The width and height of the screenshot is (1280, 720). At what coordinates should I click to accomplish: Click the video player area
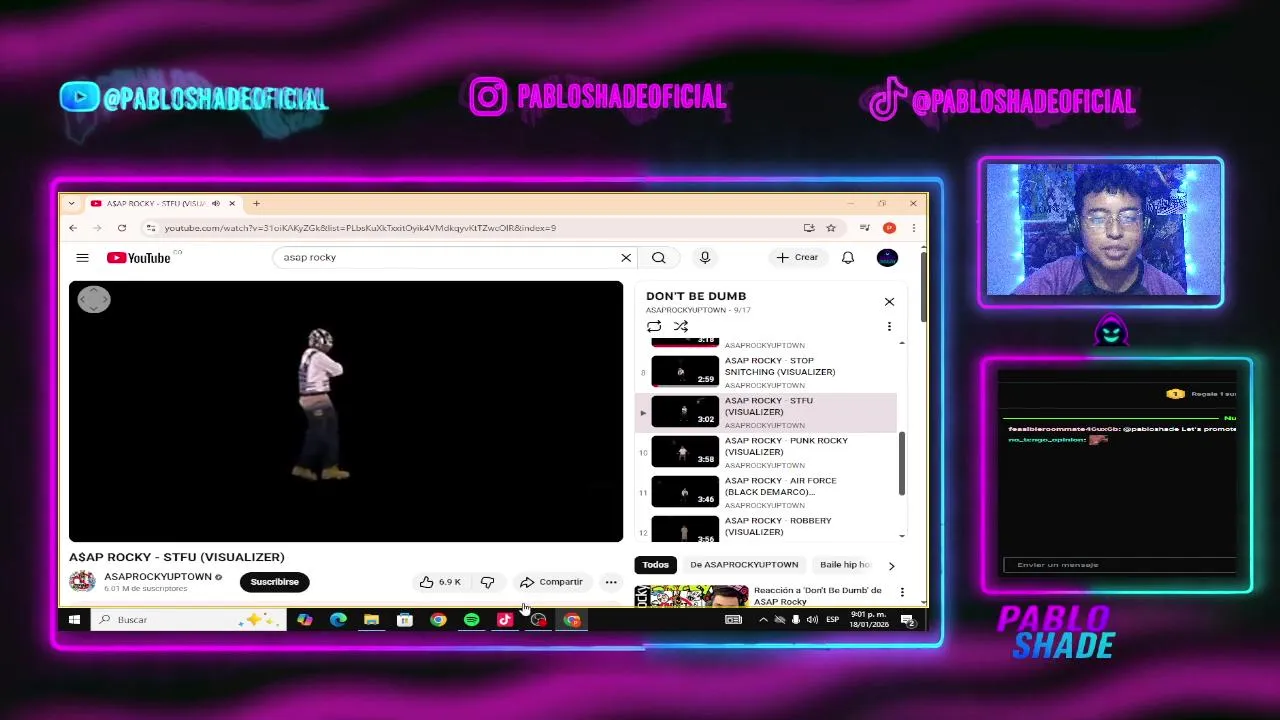[346, 411]
